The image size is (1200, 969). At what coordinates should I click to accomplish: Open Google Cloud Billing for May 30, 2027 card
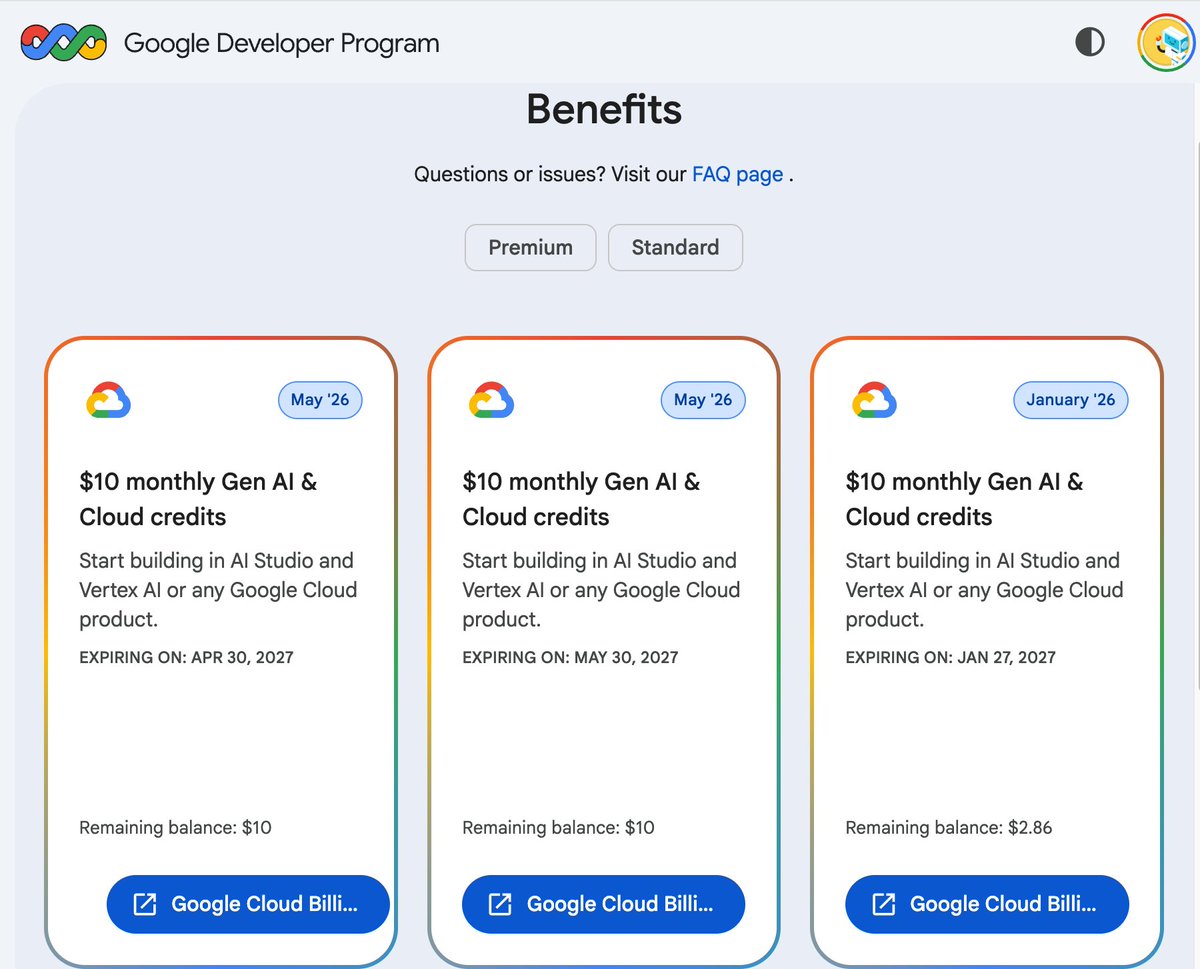603,904
